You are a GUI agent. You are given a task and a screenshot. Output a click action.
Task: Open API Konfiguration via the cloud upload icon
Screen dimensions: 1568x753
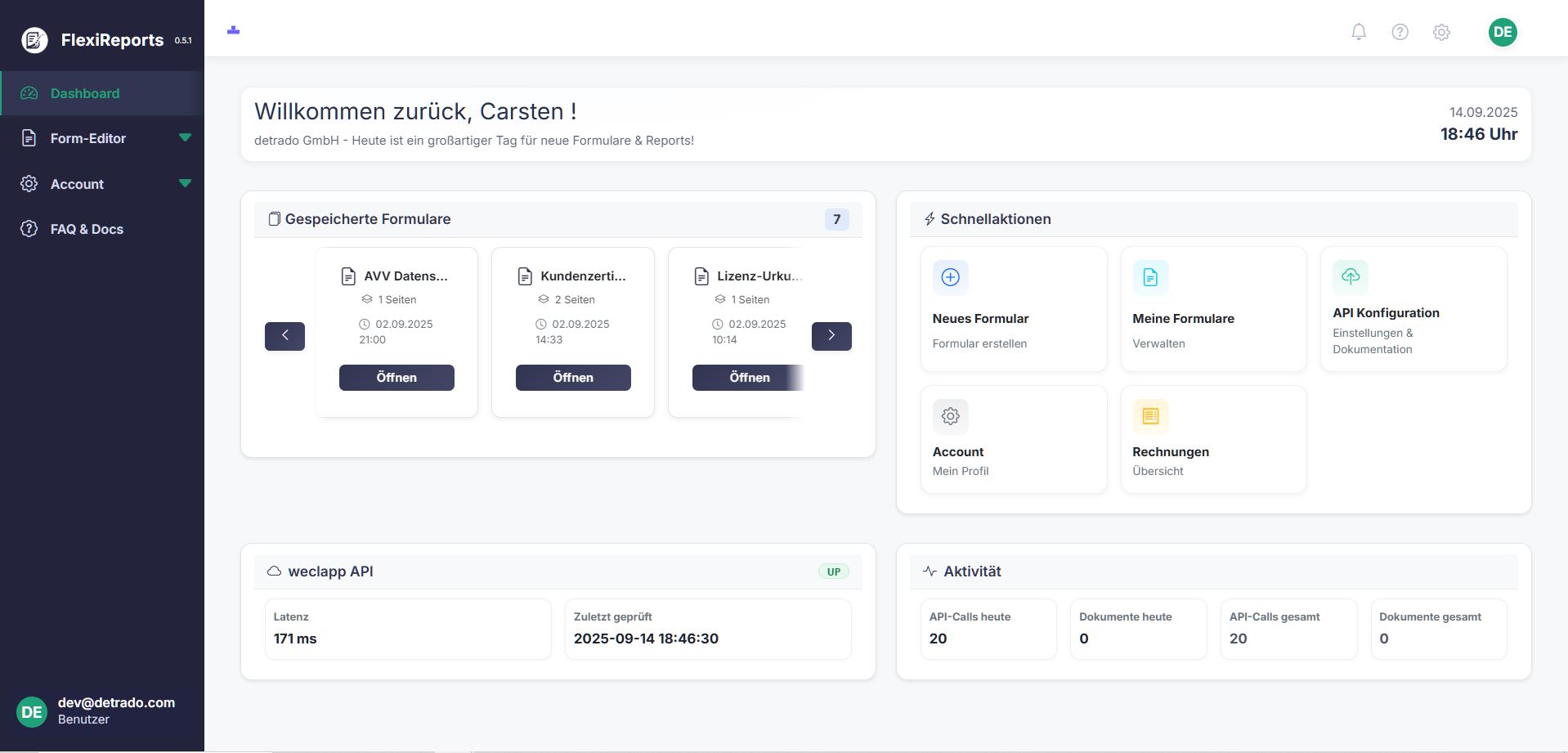tap(1351, 277)
